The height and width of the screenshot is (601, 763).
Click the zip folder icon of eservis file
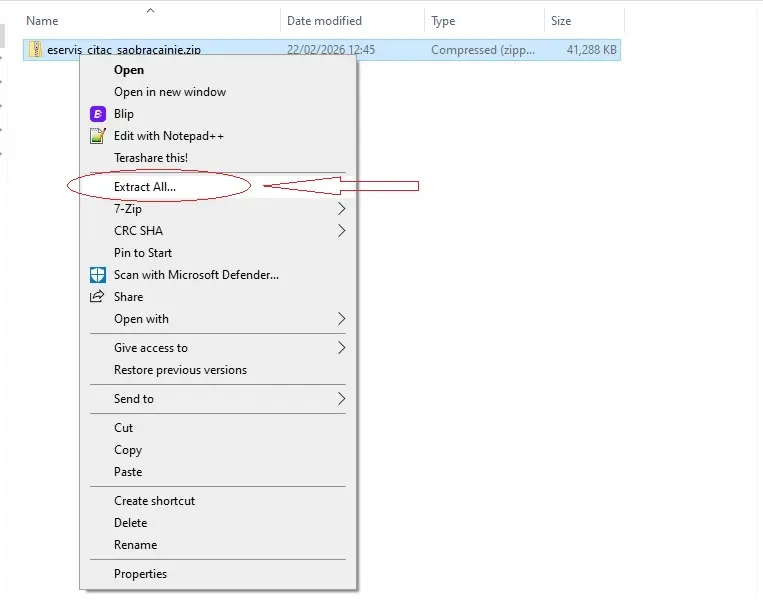35,50
